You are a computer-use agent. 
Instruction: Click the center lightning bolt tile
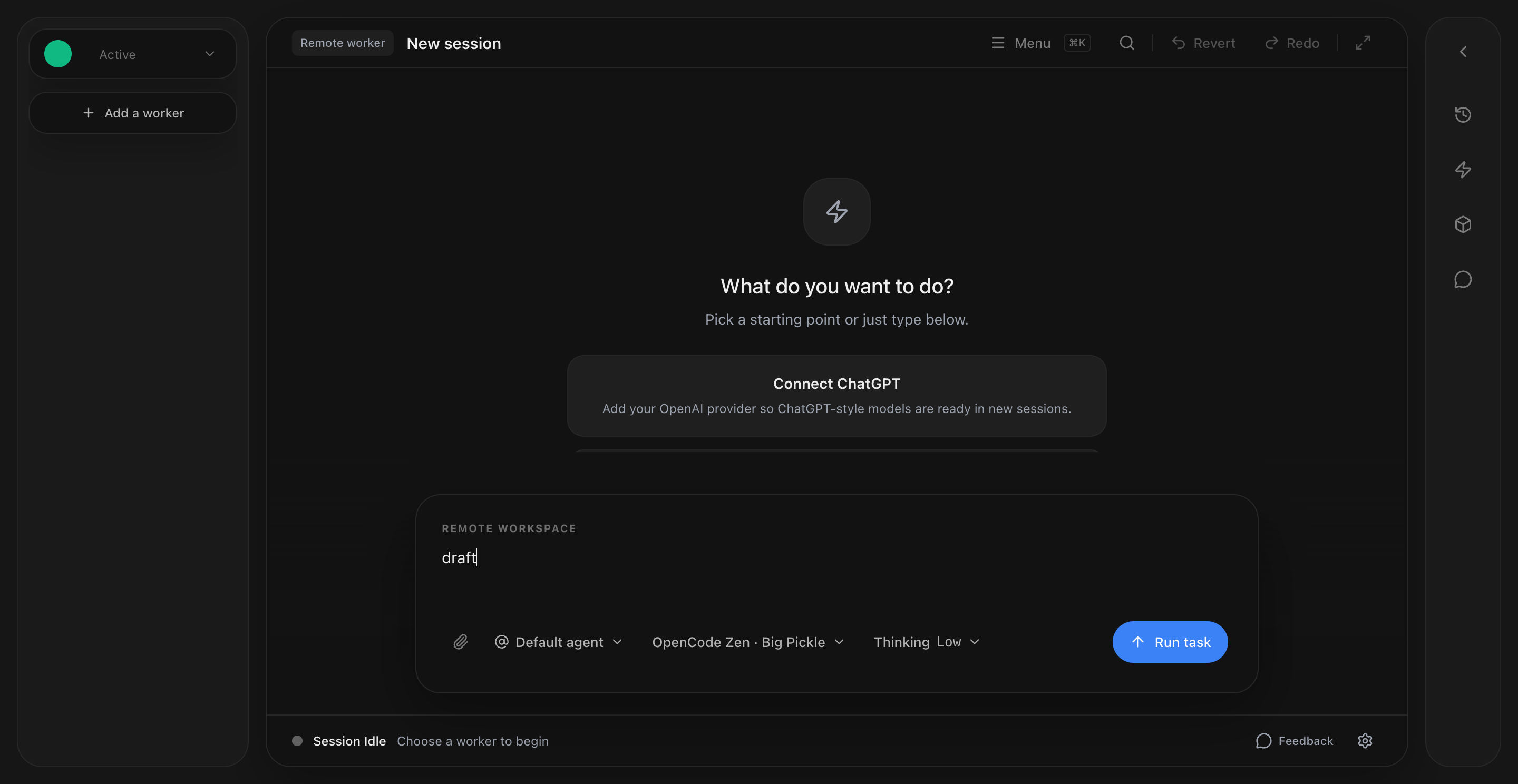click(836, 211)
